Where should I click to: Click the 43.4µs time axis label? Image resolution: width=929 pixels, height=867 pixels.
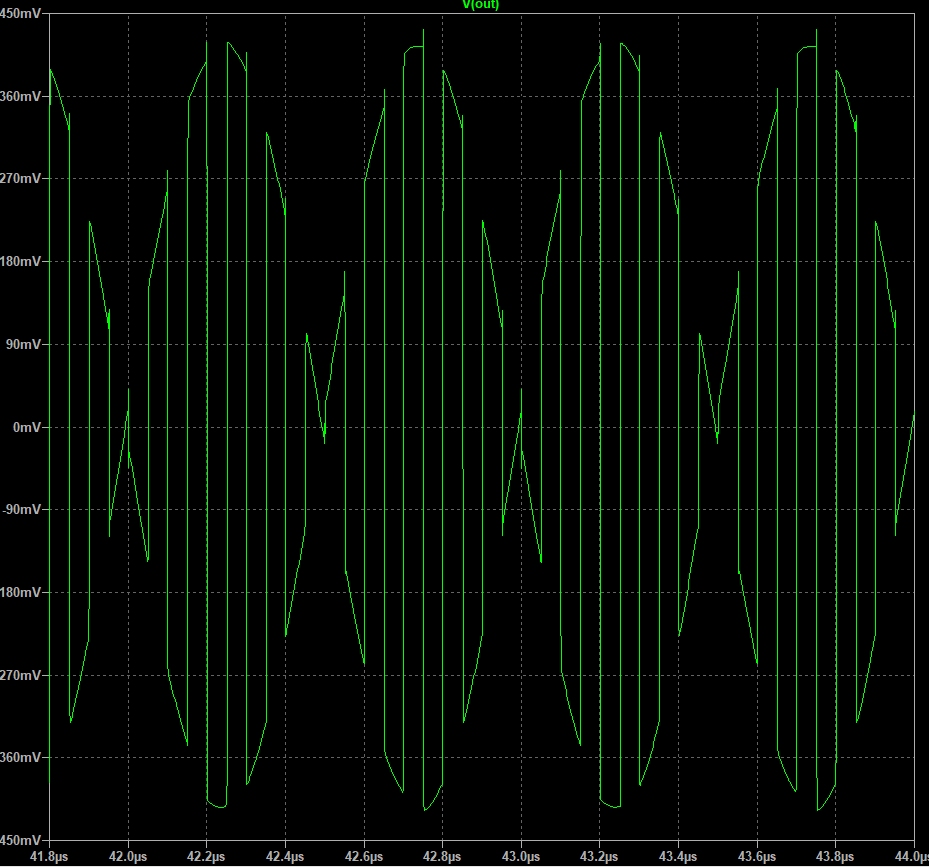pos(678,857)
